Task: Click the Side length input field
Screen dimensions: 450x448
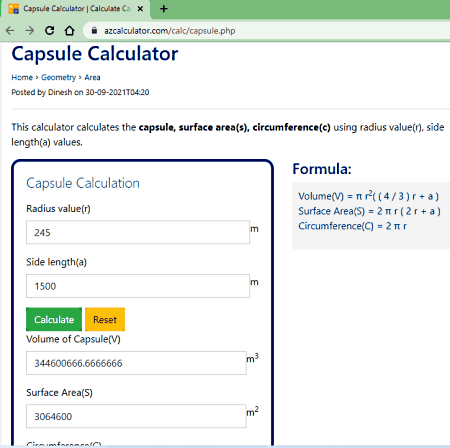Action: [138, 286]
